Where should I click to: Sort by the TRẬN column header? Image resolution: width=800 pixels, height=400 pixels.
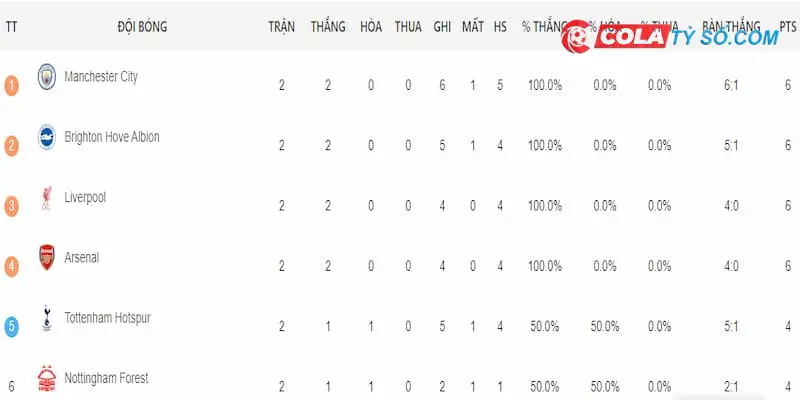(282, 27)
